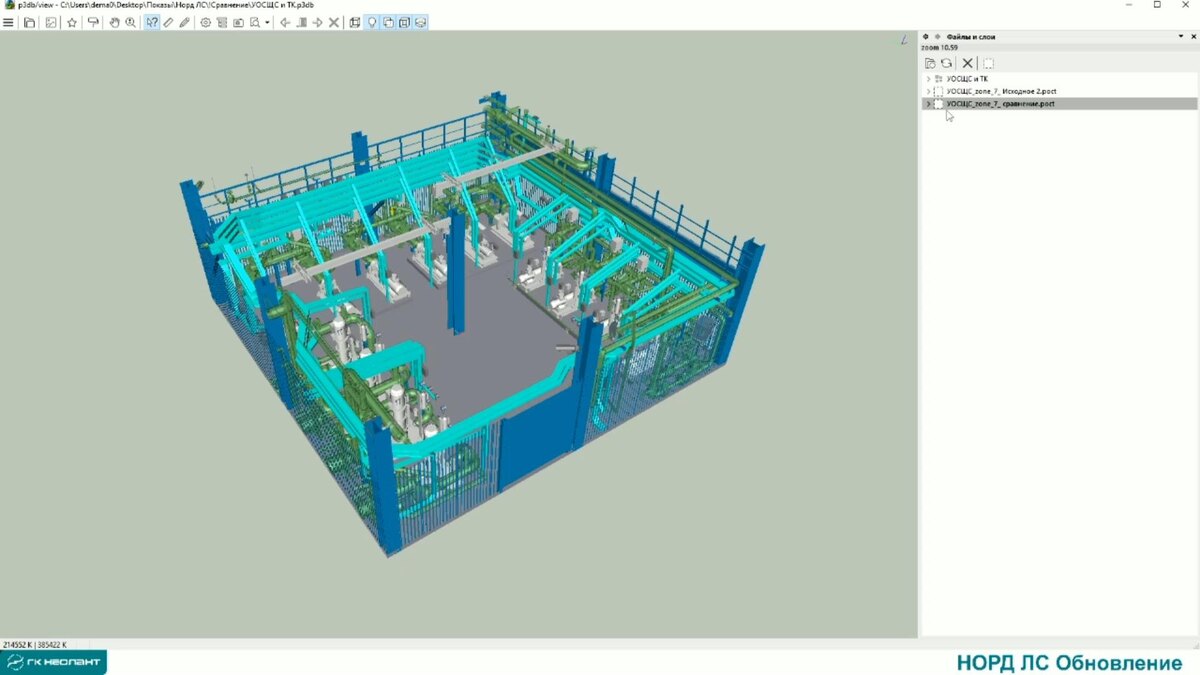Click the forward arrow navigation icon
1200x675 pixels.
(x=318, y=22)
